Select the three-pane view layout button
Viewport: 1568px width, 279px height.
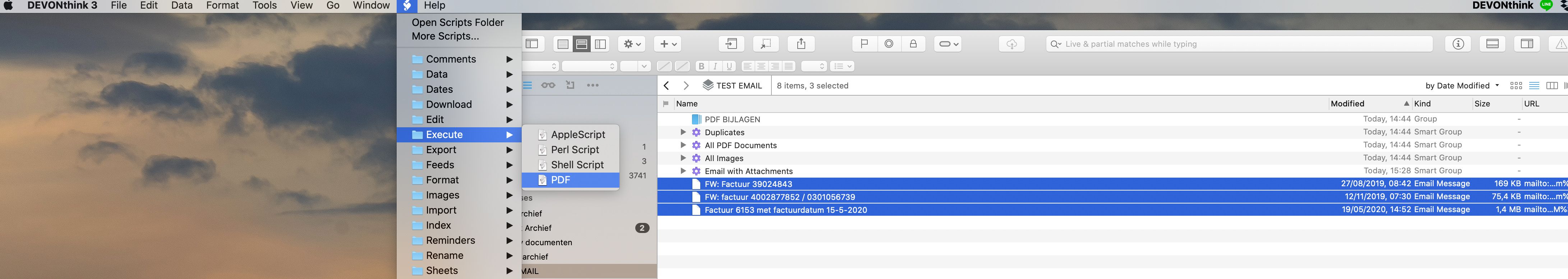click(601, 44)
